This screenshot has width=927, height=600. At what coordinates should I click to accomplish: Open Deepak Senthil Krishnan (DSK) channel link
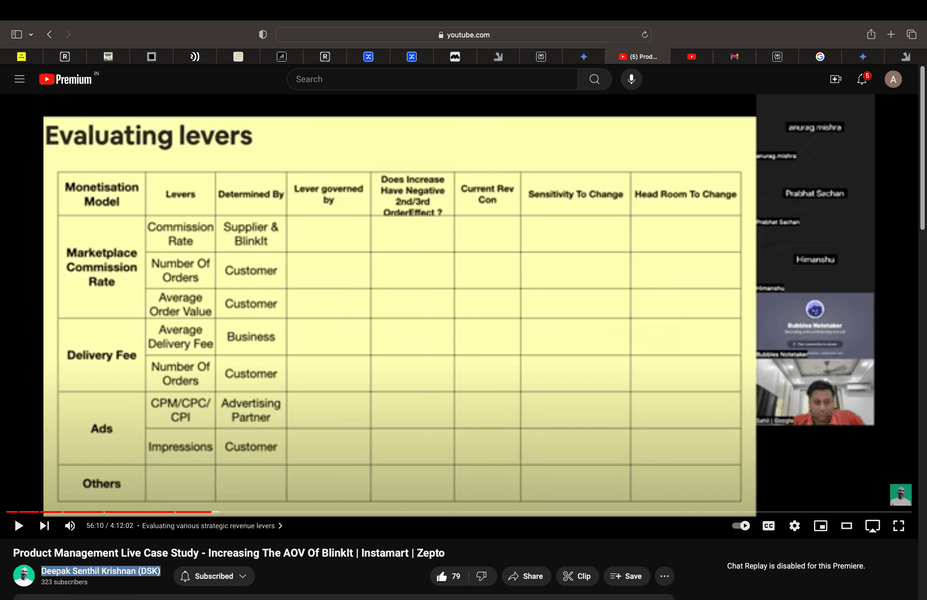point(101,571)
